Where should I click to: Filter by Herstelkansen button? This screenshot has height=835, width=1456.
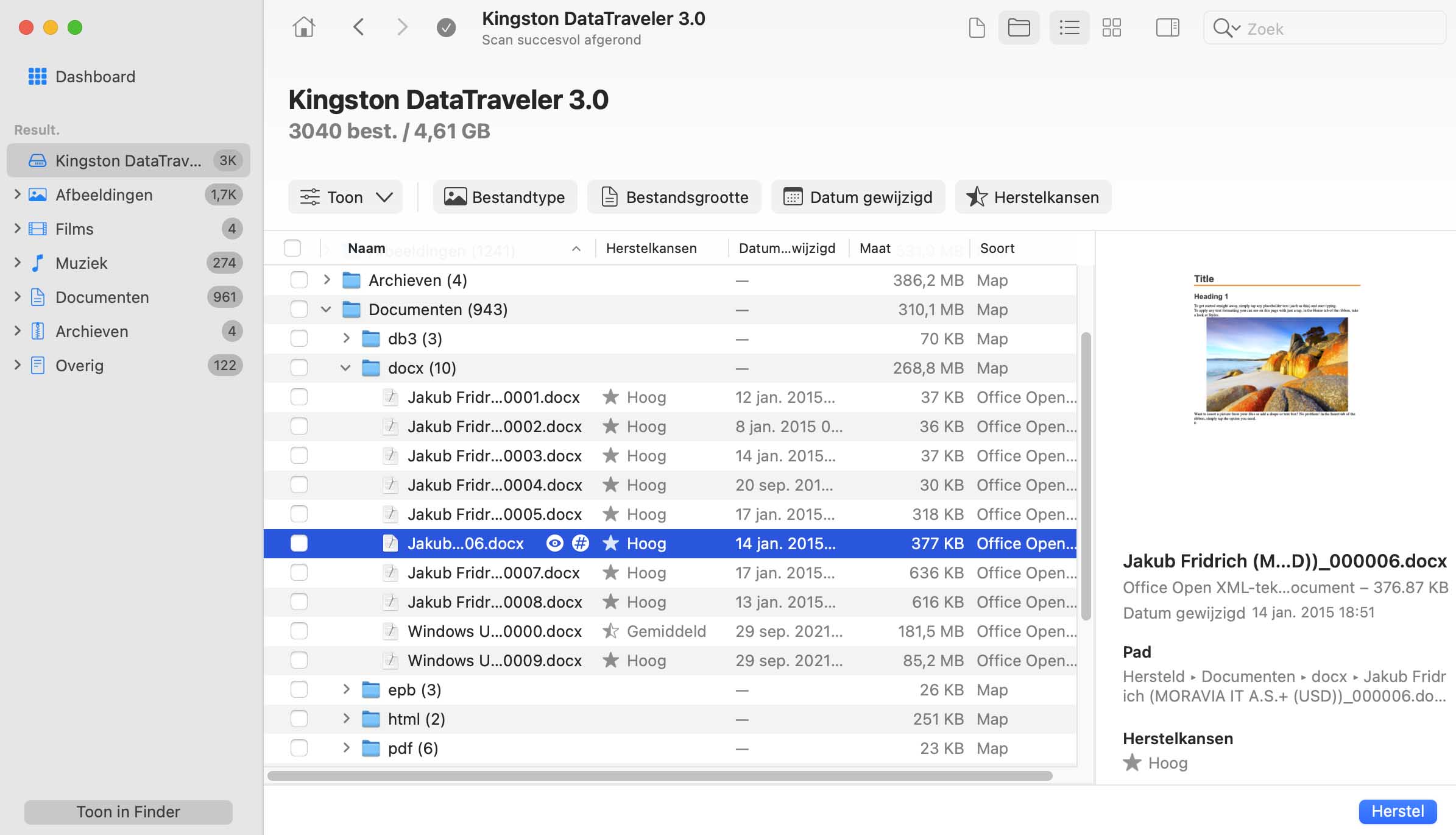click(x=1033, y=197)
